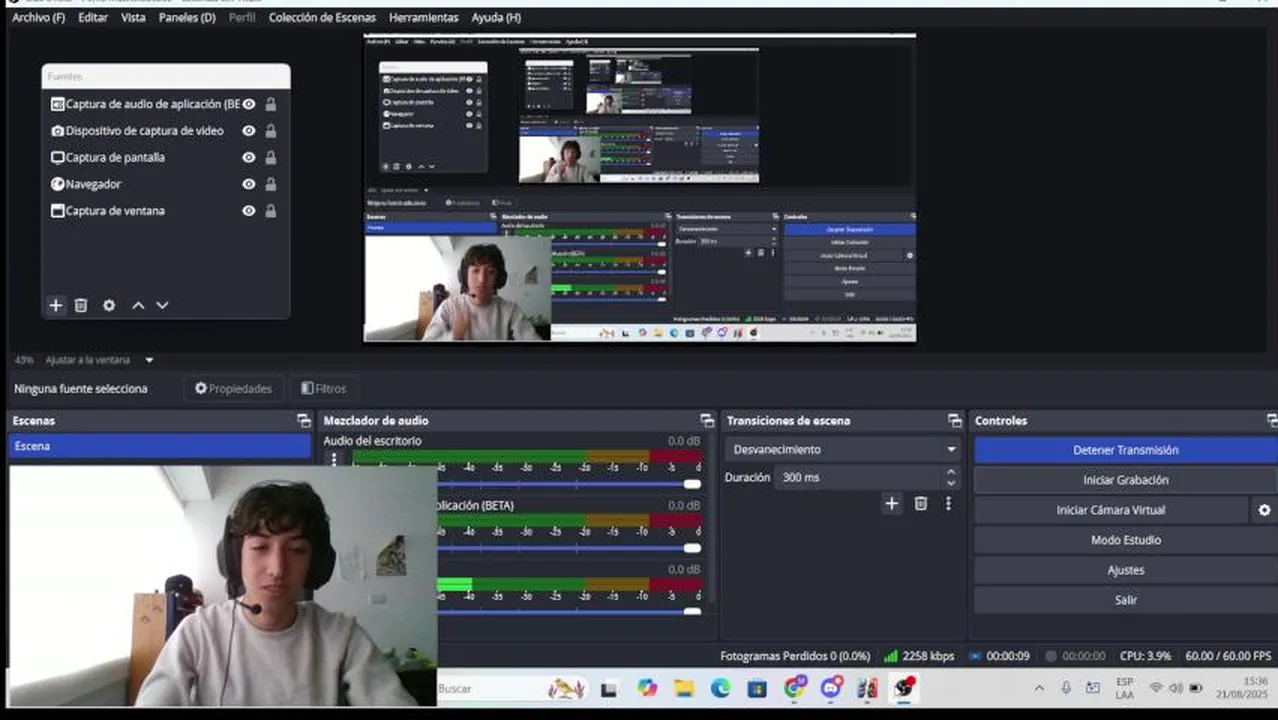Hide Captura de audio de aplicación source
Image resolution: width=1278 pixels, height=720 pixels.
click(249, 104)
